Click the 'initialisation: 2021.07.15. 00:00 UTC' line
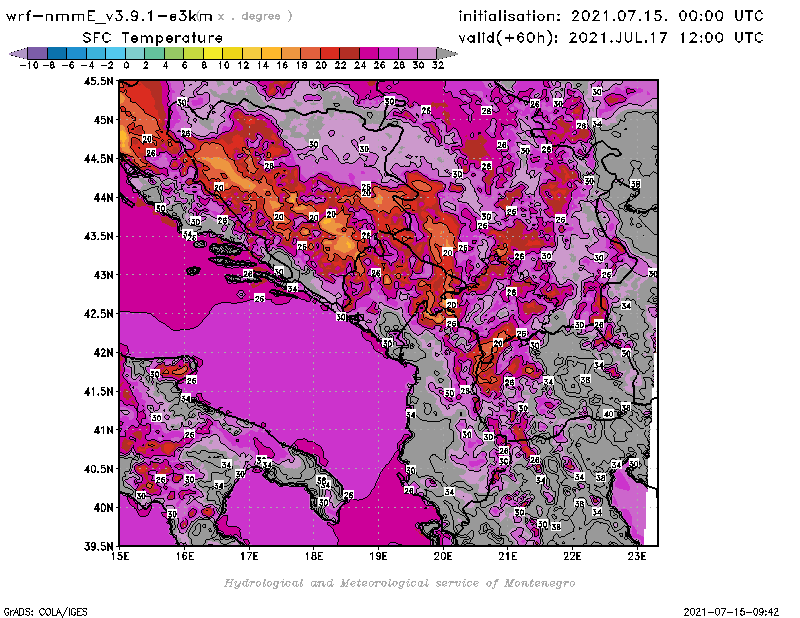Screen dimensions: 800x618 [611, 16]
